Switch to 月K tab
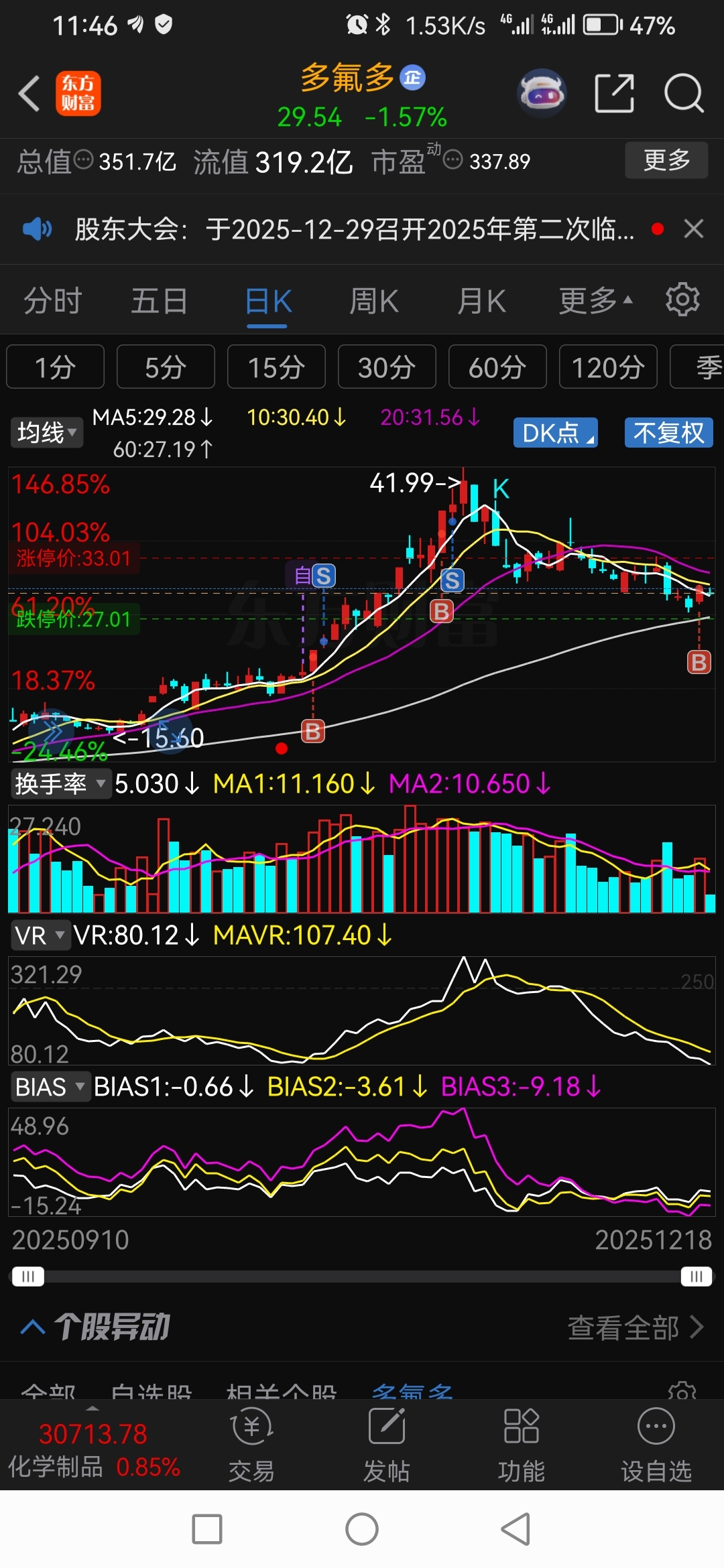 [x=481, y=300]
